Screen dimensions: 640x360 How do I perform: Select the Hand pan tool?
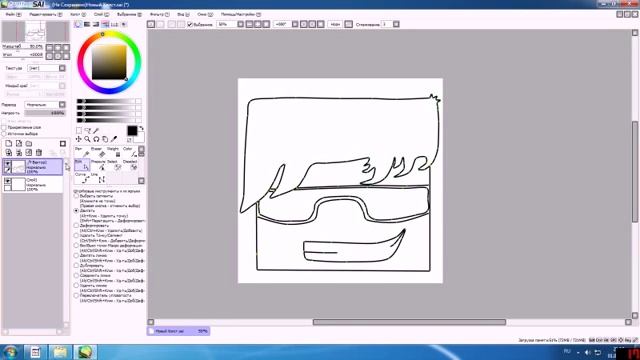pyautogui.click(x=105, y=140)
